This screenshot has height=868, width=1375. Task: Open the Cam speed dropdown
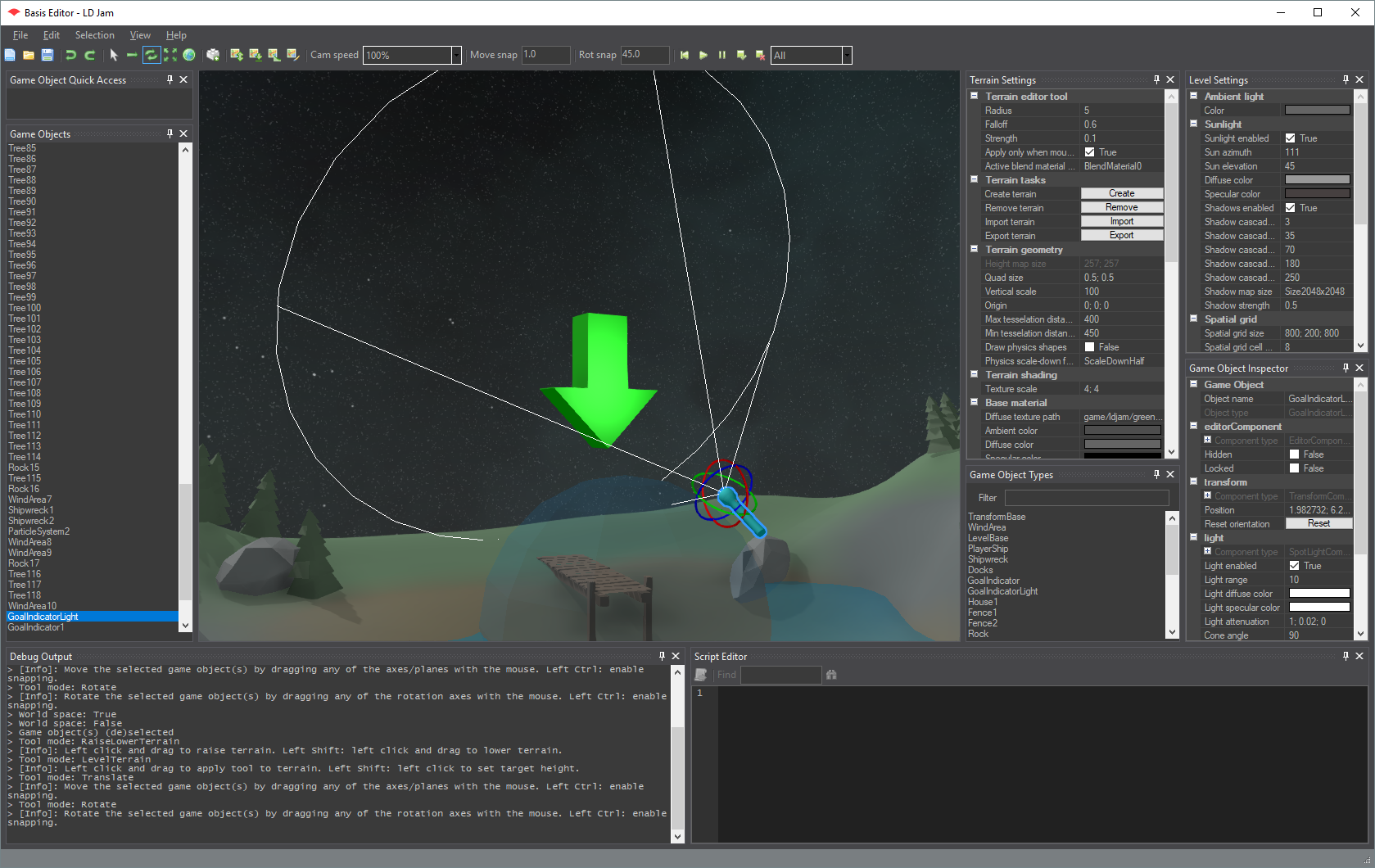point(456,55)
